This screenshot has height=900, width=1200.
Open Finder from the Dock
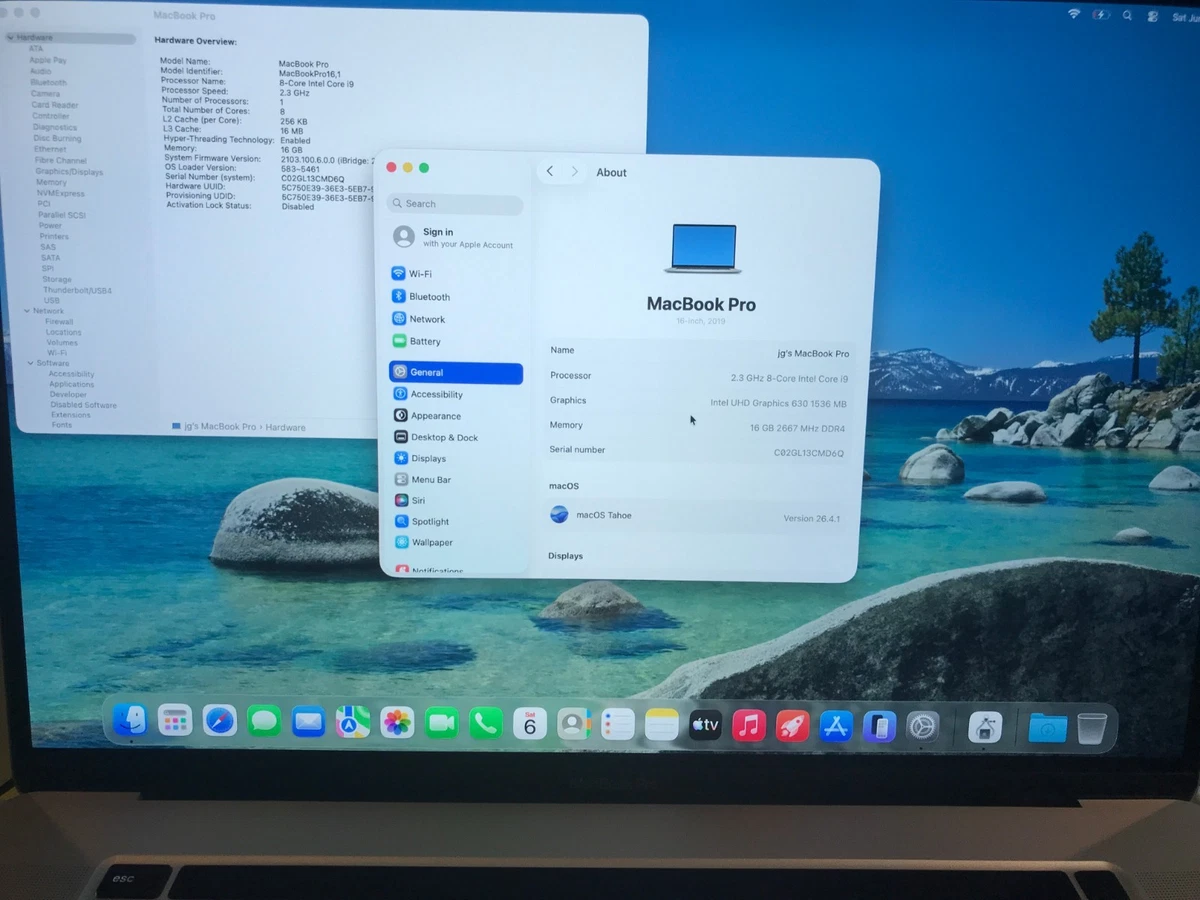130,720
